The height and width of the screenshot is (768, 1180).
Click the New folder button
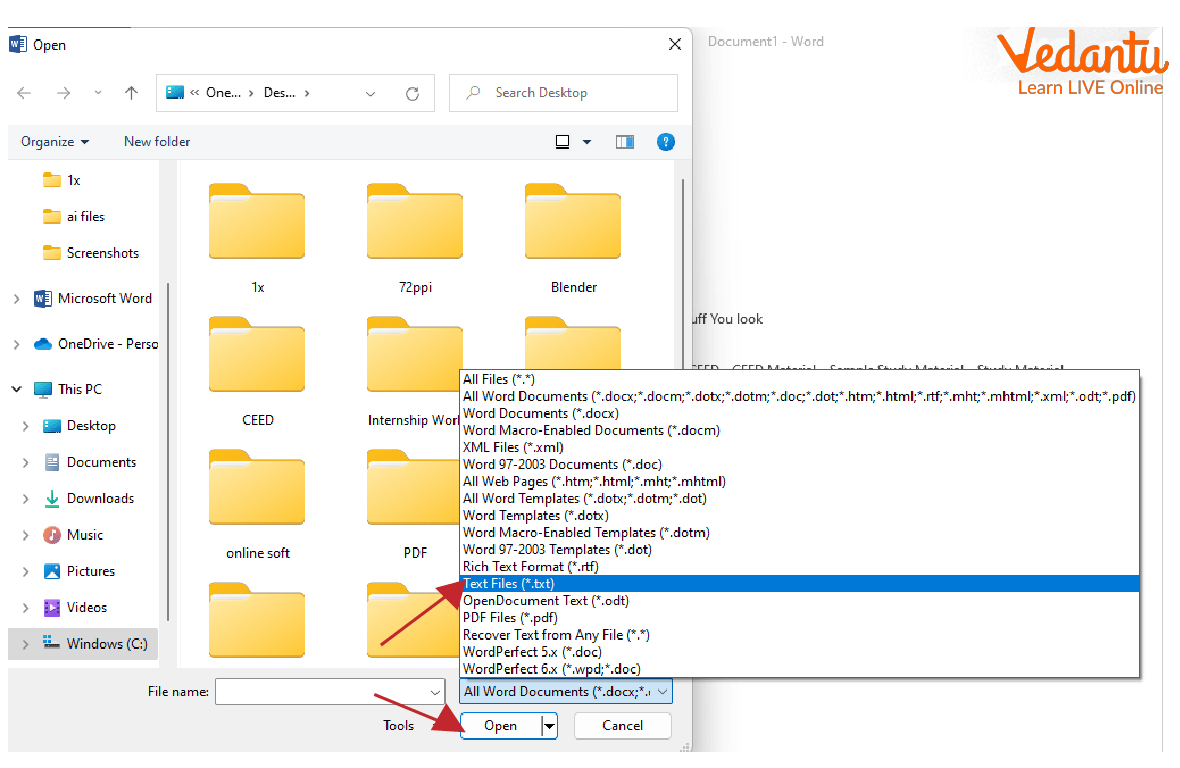tap(157, 142)
